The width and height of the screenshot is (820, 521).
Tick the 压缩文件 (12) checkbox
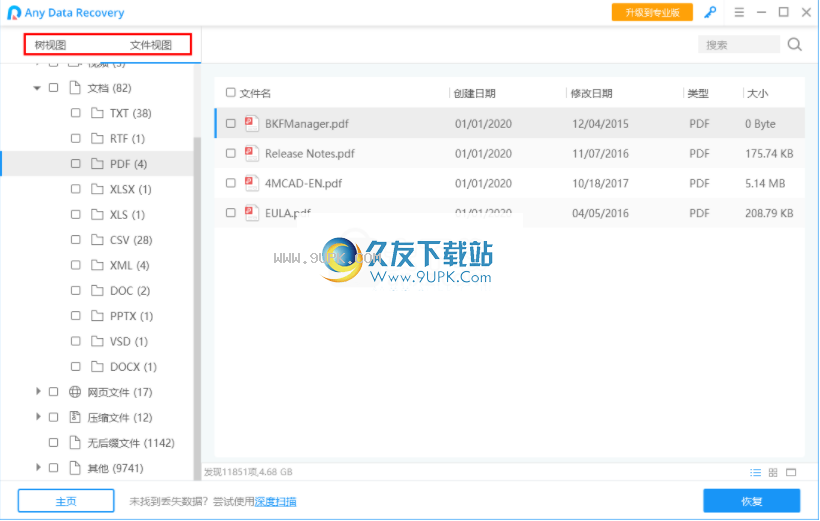pyautogui.click(x=53, y=417)
